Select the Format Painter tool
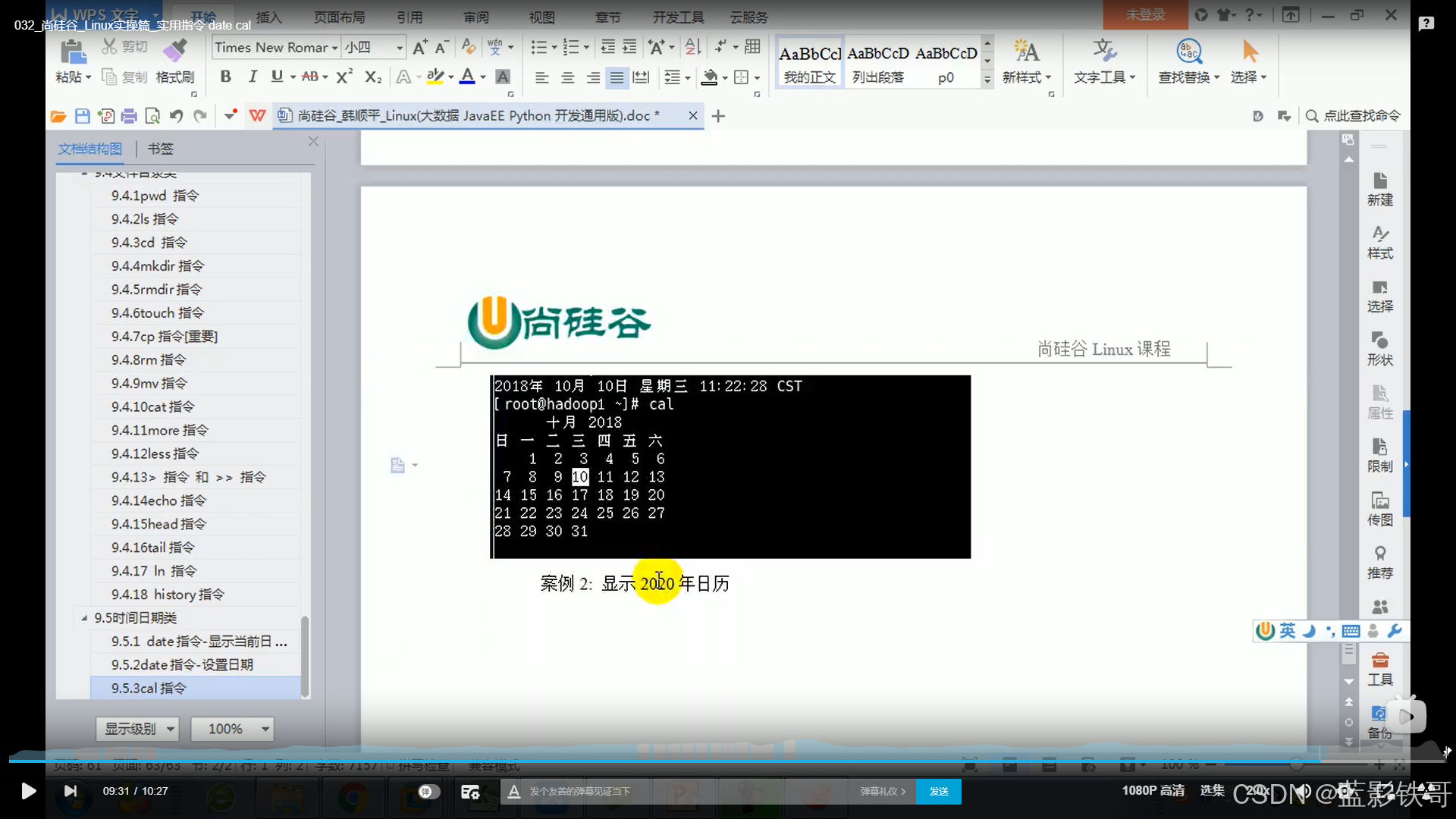Screen dimensions: 1456x819 (x=174, y=62)
